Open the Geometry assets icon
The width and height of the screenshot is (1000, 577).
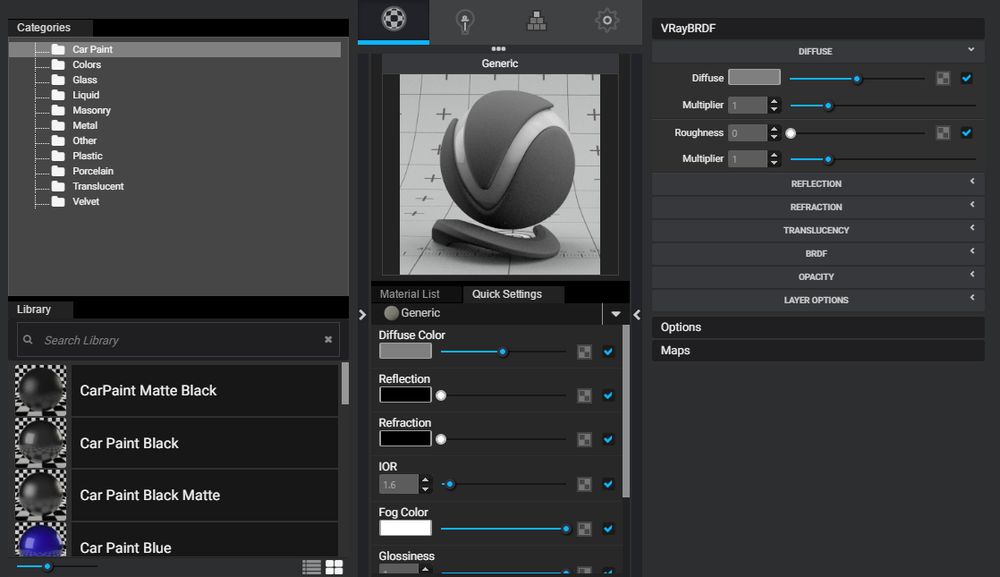535,20
